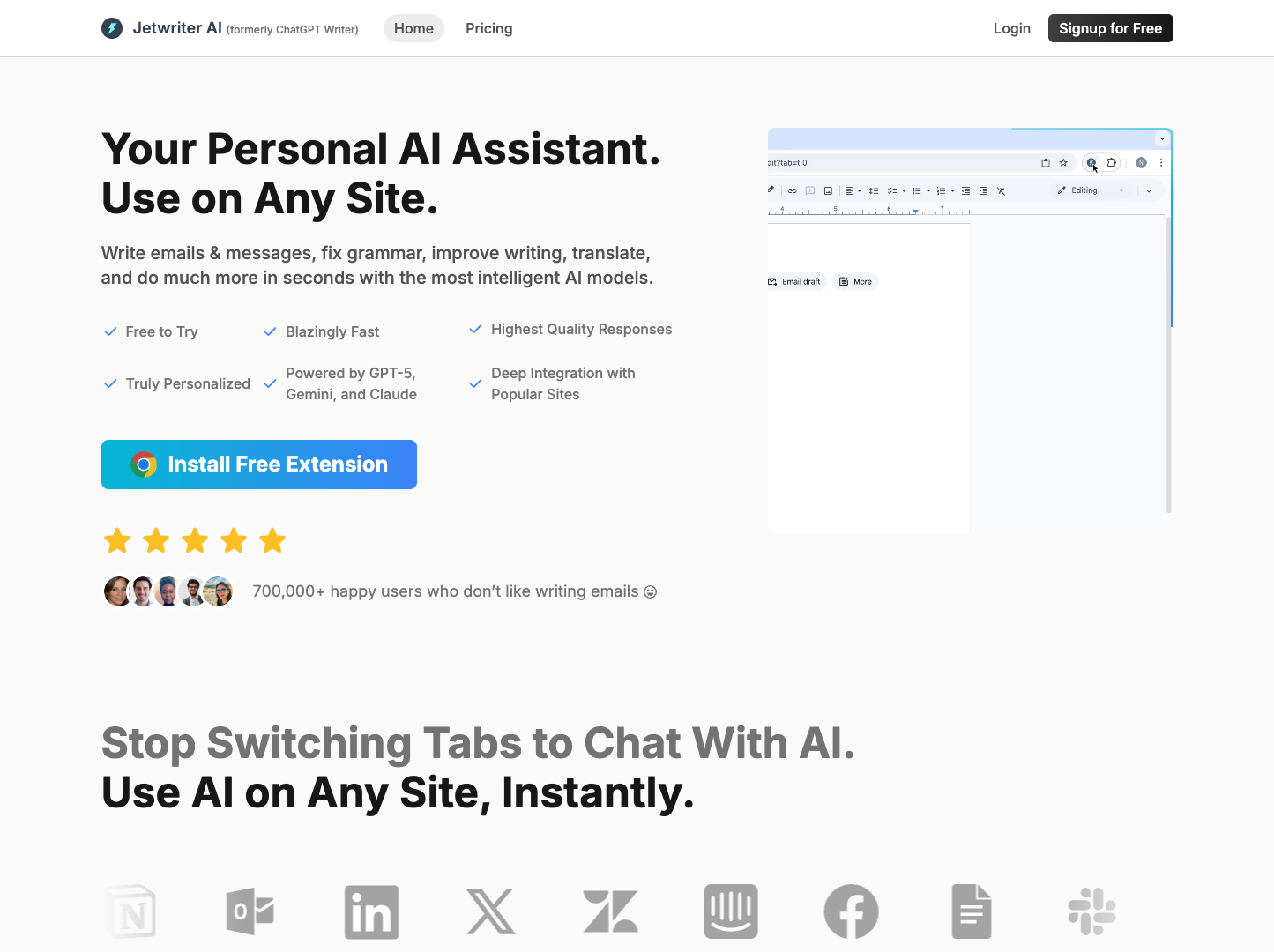Open the Home tab in navigation

pyautogui.click(x=413, y=28)
